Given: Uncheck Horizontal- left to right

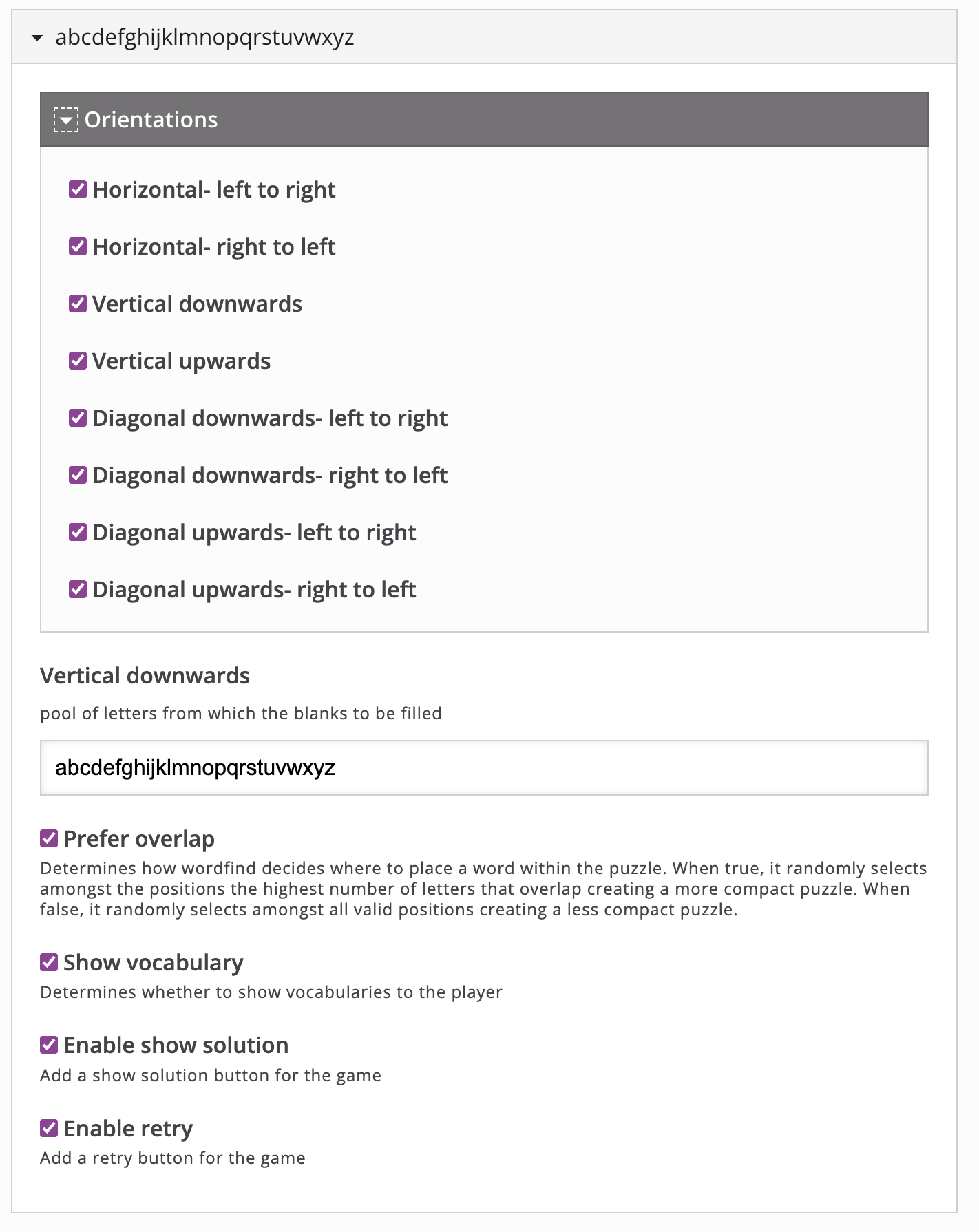Looking at the screenshot, I should pos(78,189).
